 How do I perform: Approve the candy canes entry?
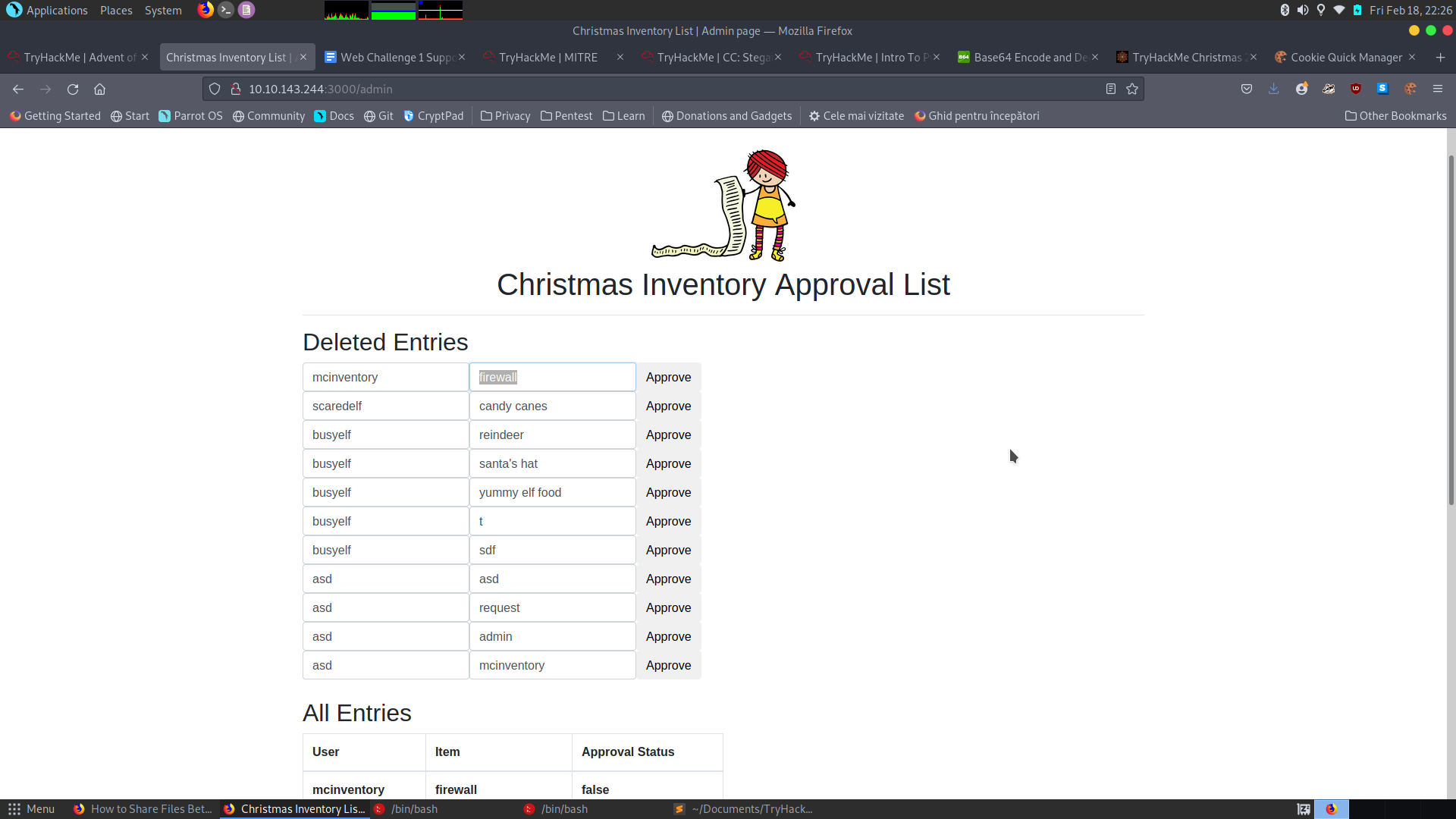668,406
